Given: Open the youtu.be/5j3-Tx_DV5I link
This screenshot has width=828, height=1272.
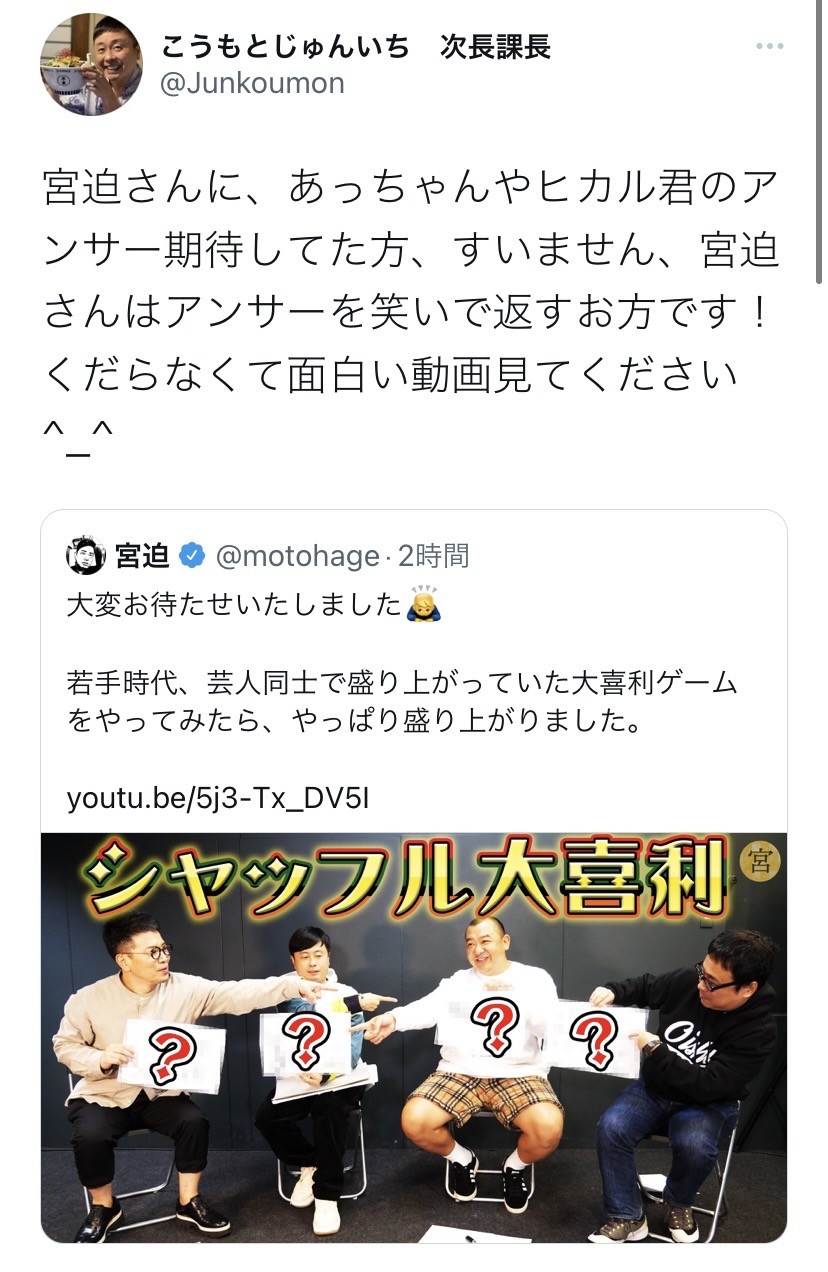Looking at the screenshot, I should tap(218, 799).
